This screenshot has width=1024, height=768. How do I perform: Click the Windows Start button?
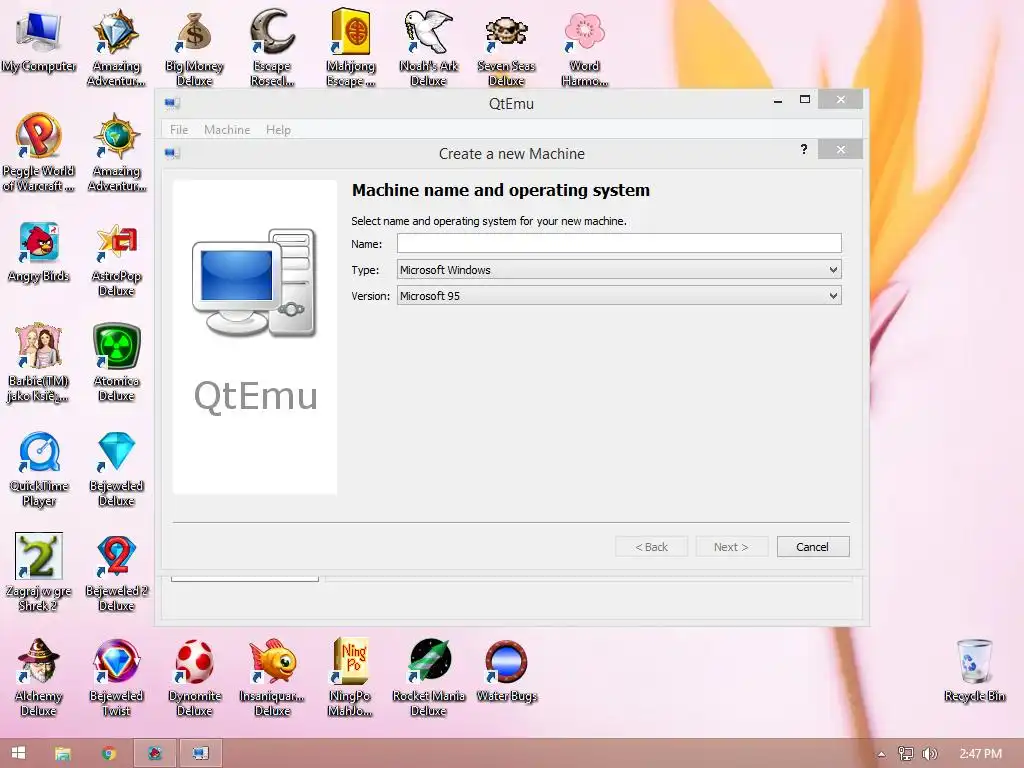point(18,753)
